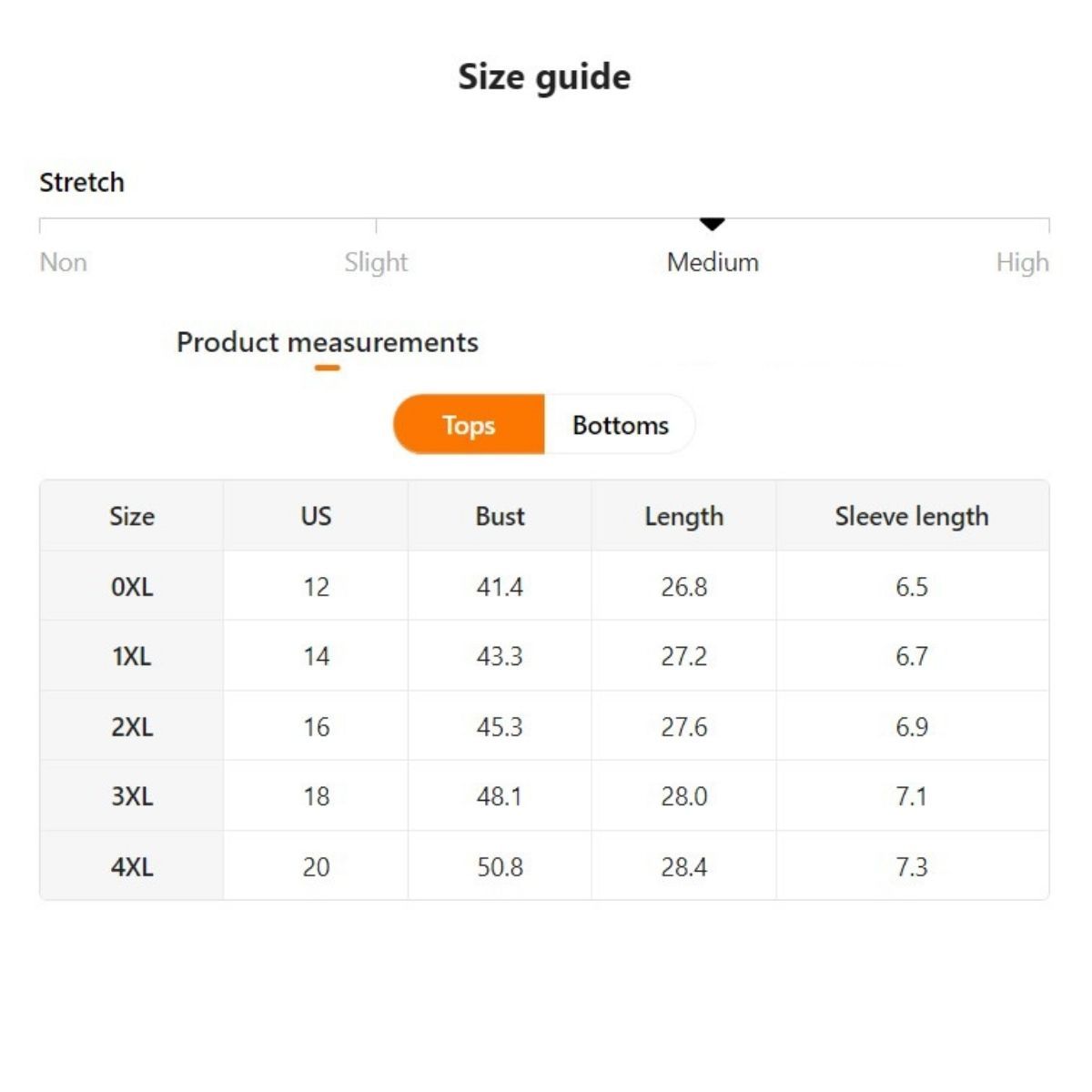The image size is (1092, 1092).
Task: Select the 1XL size row
Action: pyautogui.click(x=132, y=656)
